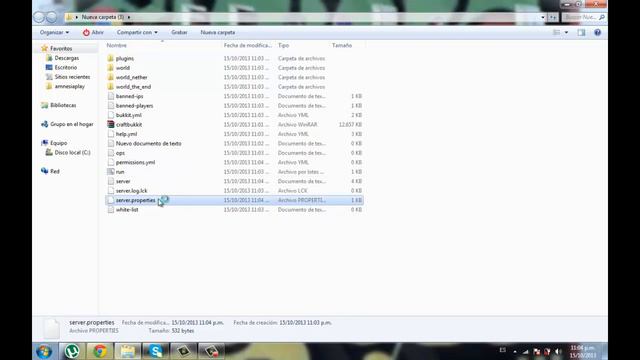The width and height of the screenshot is (640, 360).
Task: Show hidden tray icons arrow
Action: [515, 351]
